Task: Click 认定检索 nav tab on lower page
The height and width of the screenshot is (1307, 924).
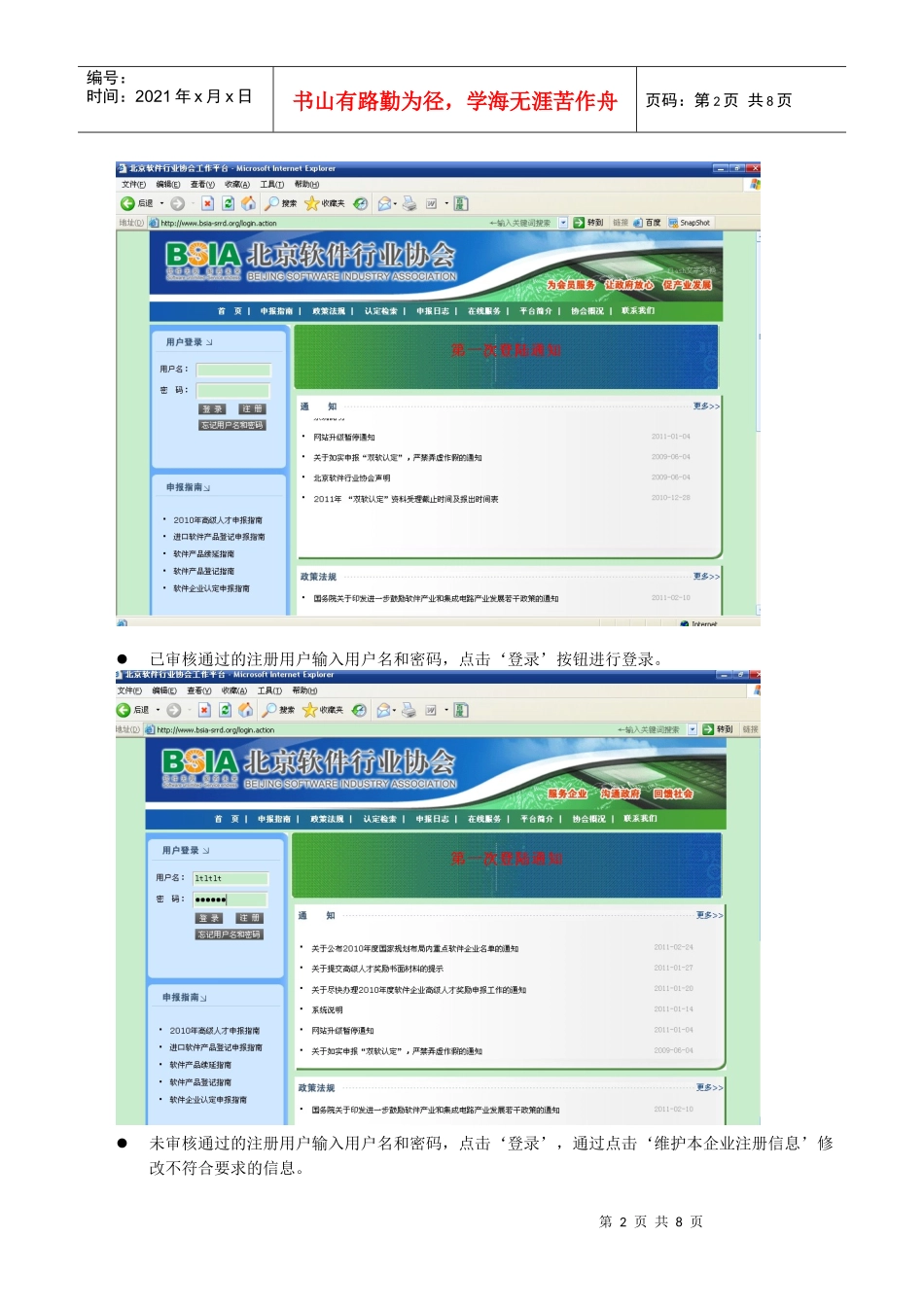Action: (x=379, y=819)
